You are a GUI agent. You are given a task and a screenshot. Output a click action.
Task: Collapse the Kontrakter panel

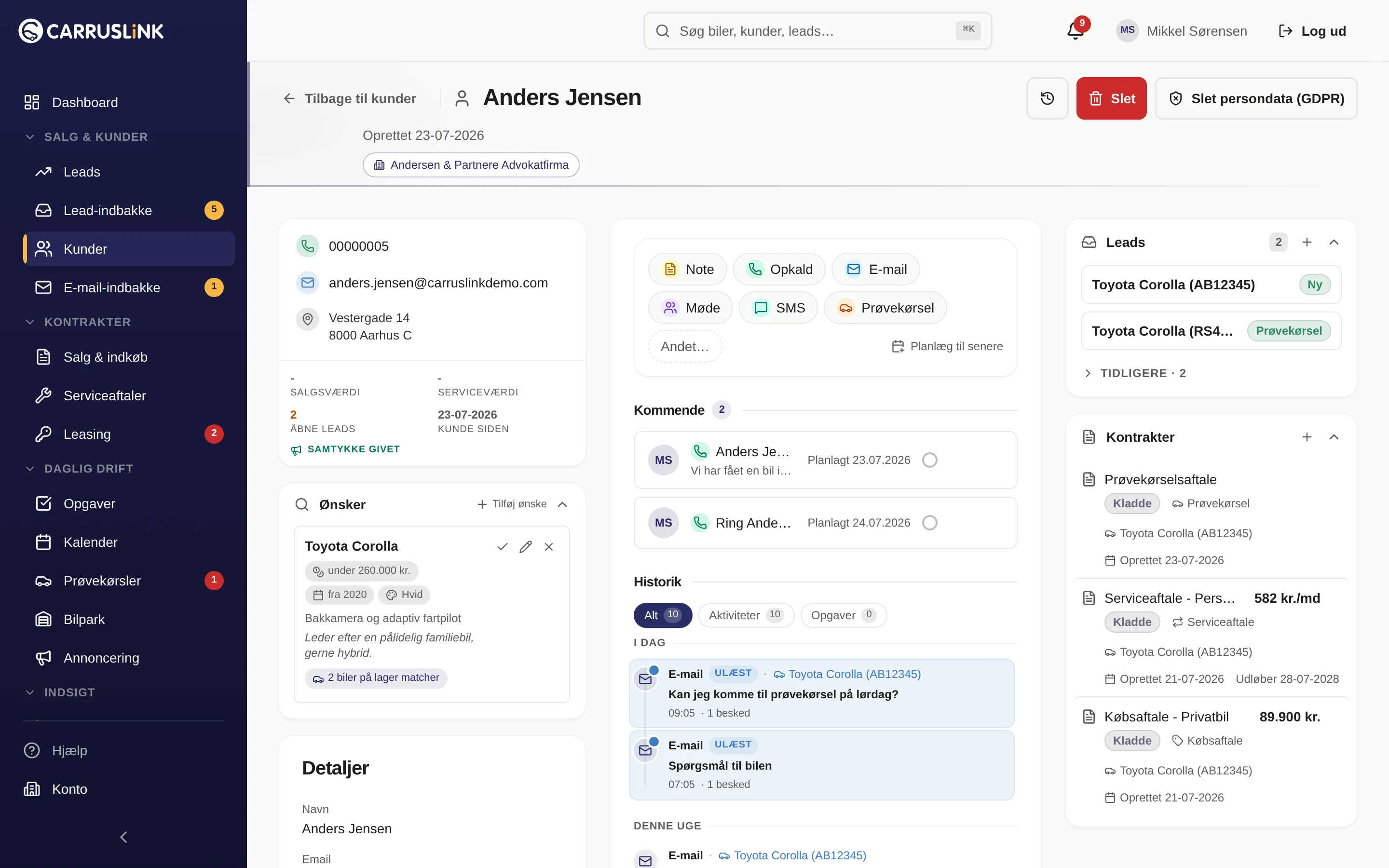click(x=1334, y=437)
